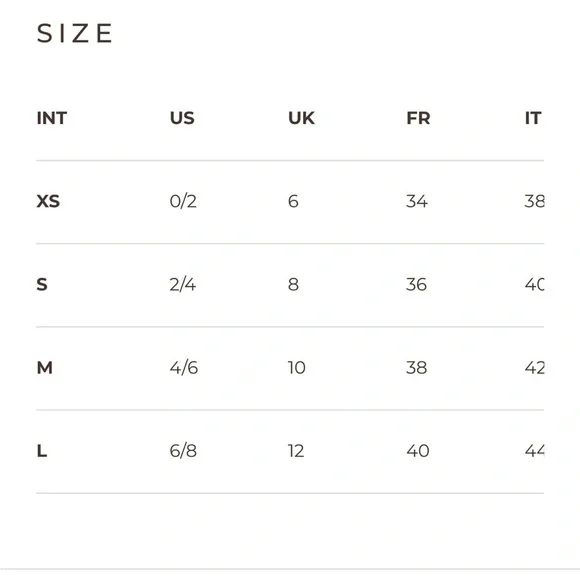
Task: Select the XS row label
Action: [x=48, y=202]
